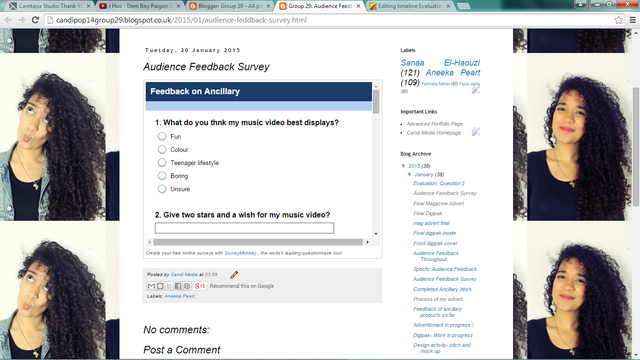Open the 2015 archive year link
Viewport: 640px width, 360px height.
[x=414, y=166]
